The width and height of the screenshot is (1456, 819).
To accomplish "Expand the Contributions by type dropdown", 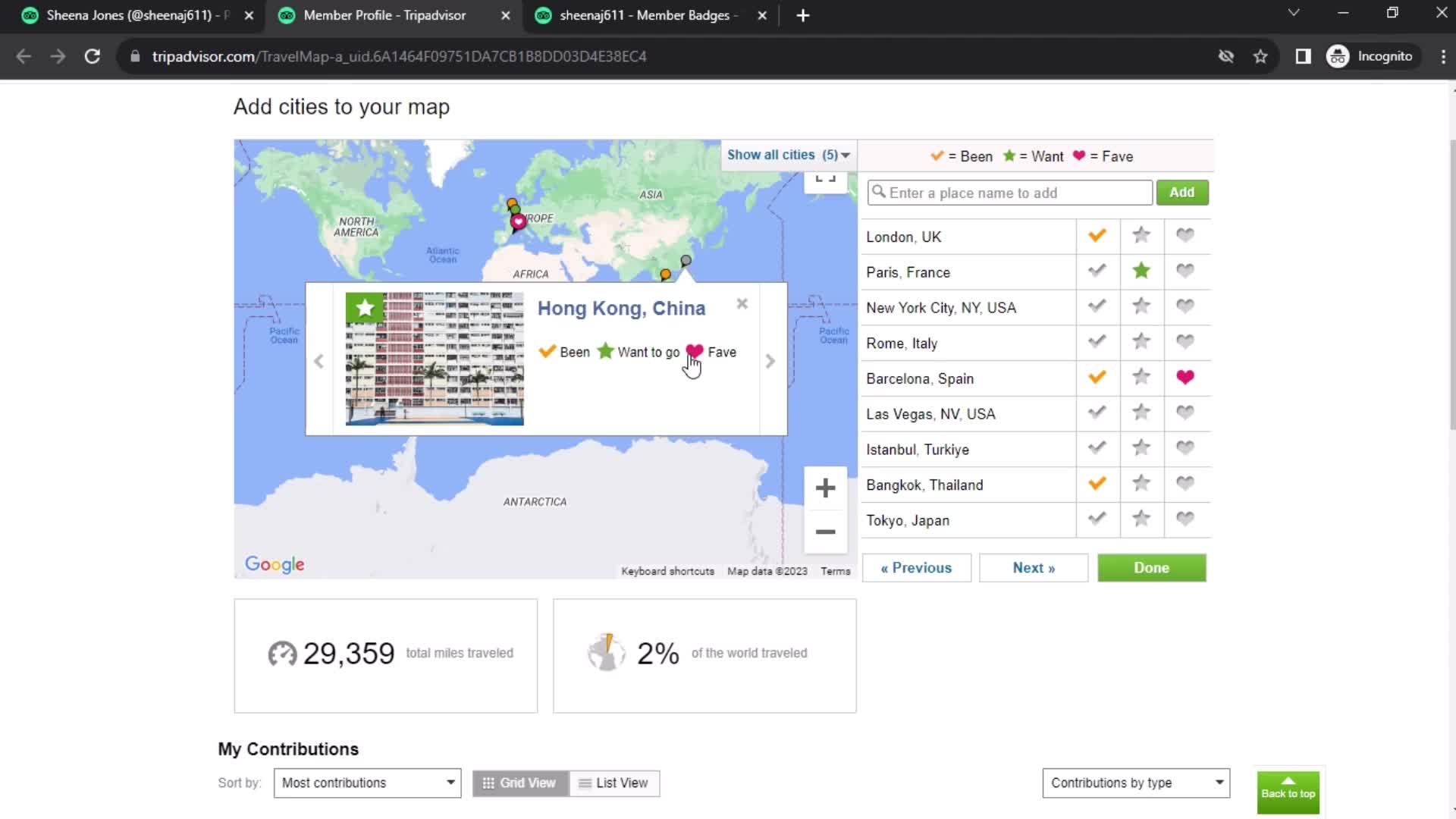I will [1135, 782].
